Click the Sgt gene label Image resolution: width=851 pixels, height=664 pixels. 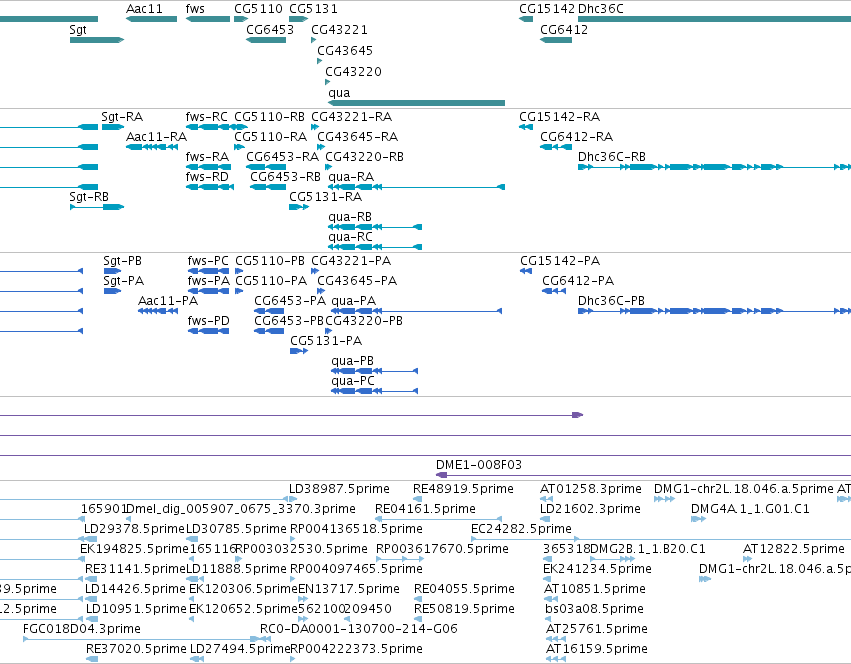pyautogui.click(x=78, y=30)
